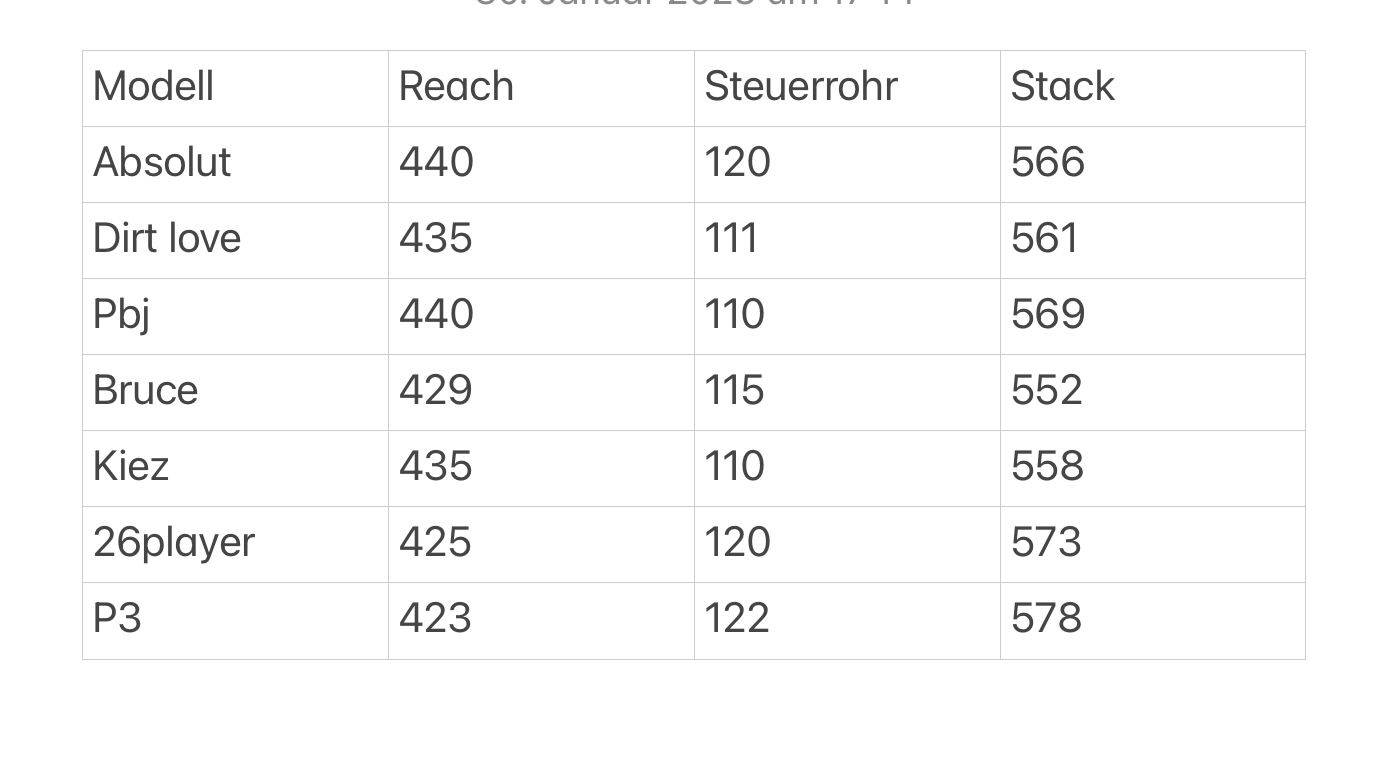The image size is (1382, 780).
Task: Click Reach value 429 for Bruce
Action: click(436, 391)
